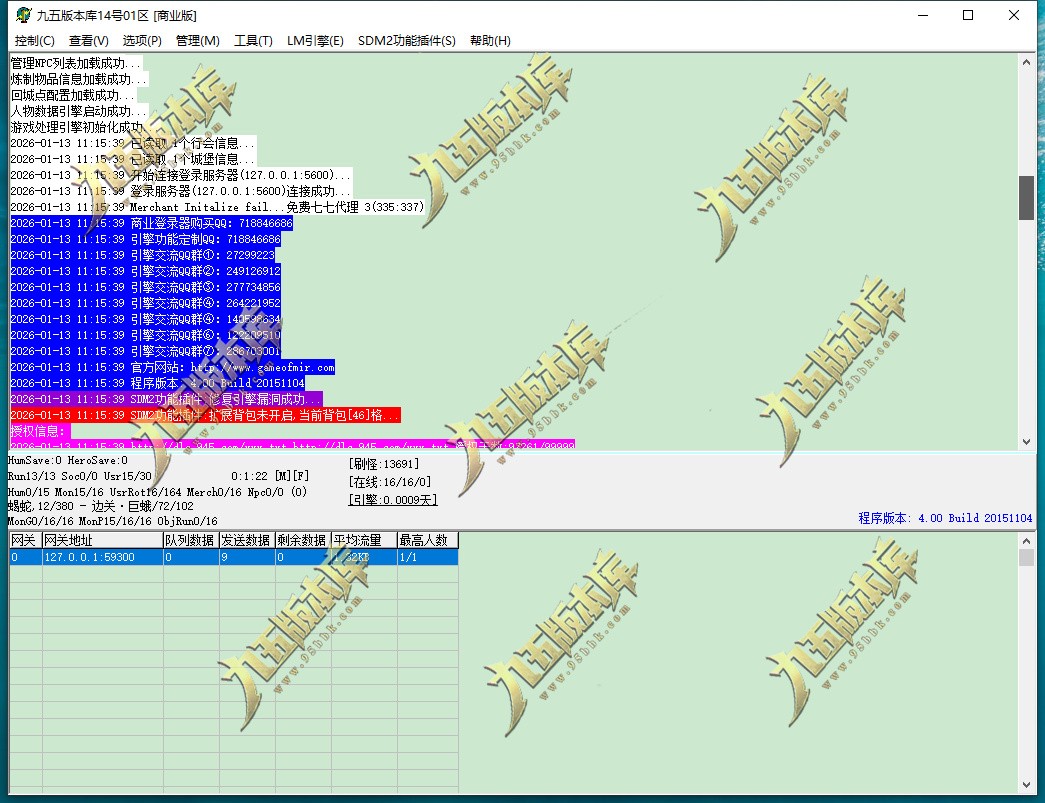Click the 剩余数据 column header
This screenshot has width=1045, height=803.
pyautogui.click(x=303, y=540)
